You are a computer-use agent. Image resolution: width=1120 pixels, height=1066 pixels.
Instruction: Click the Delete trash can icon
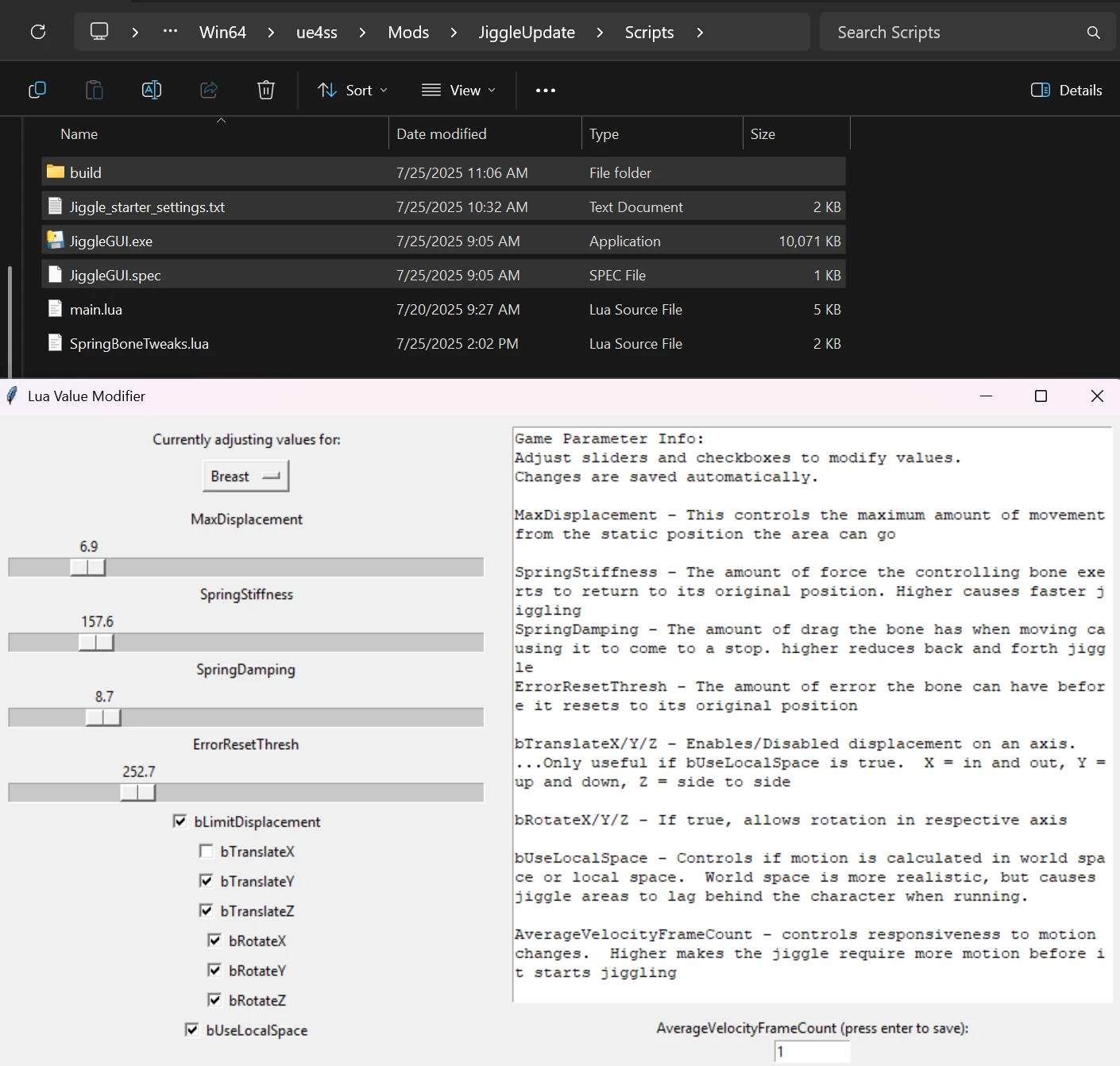click(x=266, y=91)
